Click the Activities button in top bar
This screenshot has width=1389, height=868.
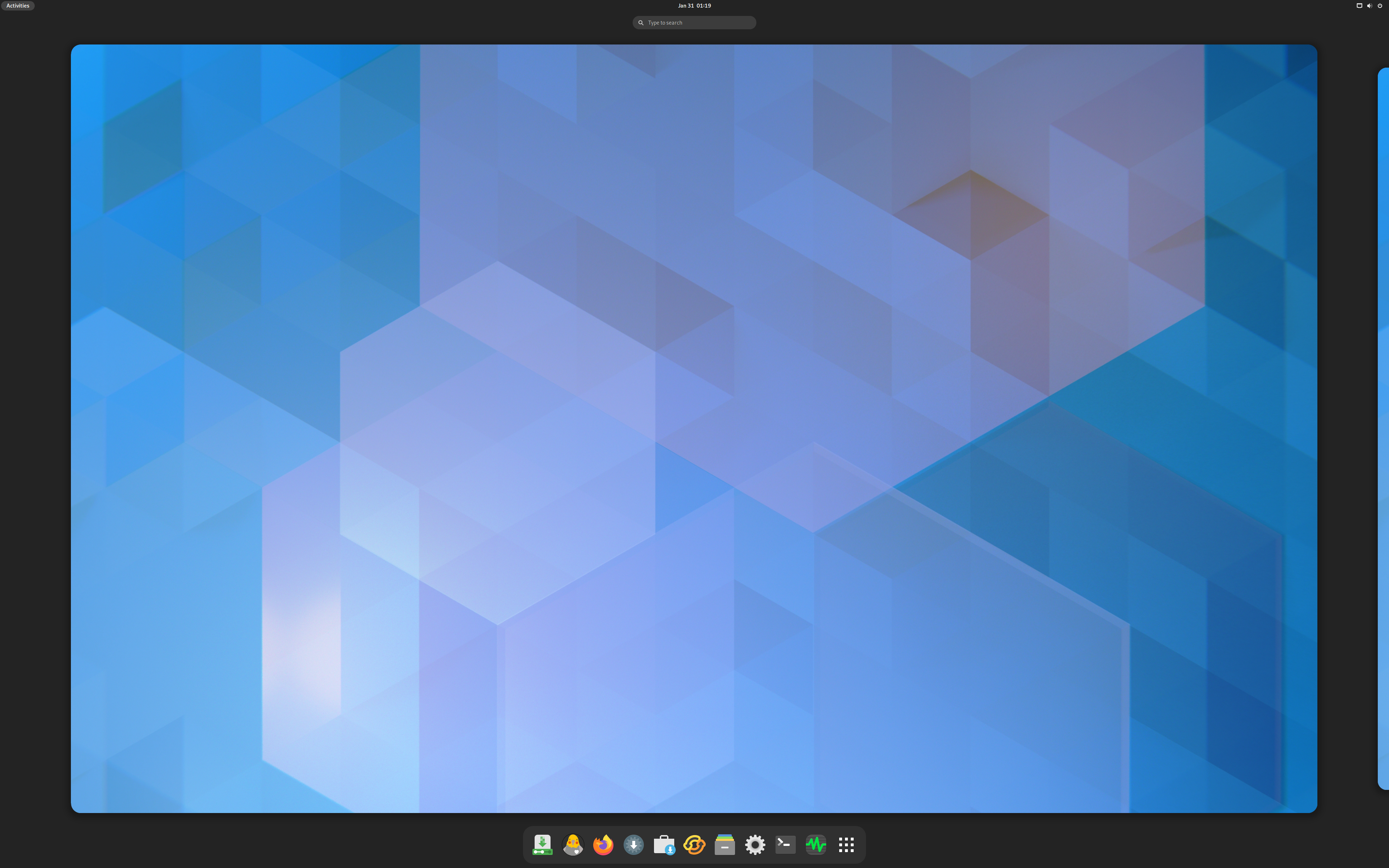tap(18, 6)
